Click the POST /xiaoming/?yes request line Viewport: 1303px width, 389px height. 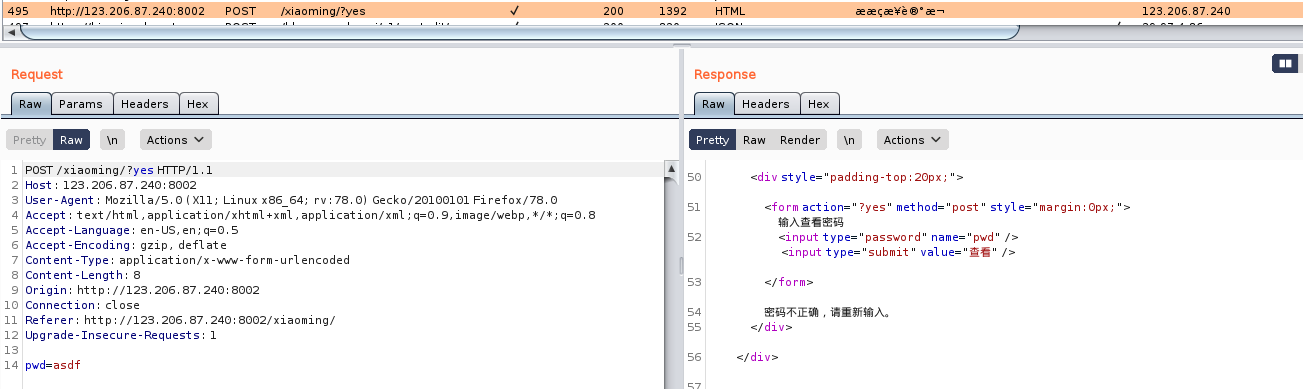click(119, 170)
